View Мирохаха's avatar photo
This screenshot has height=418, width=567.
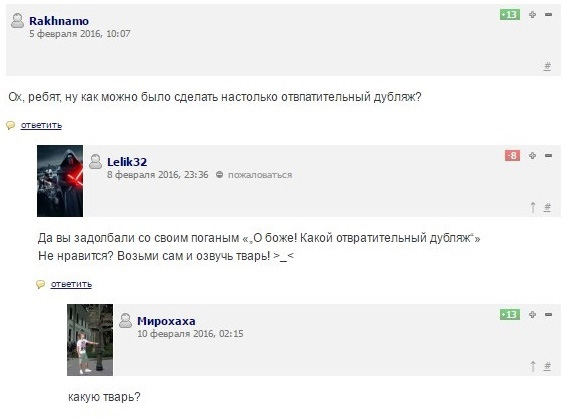pos(90,340)
